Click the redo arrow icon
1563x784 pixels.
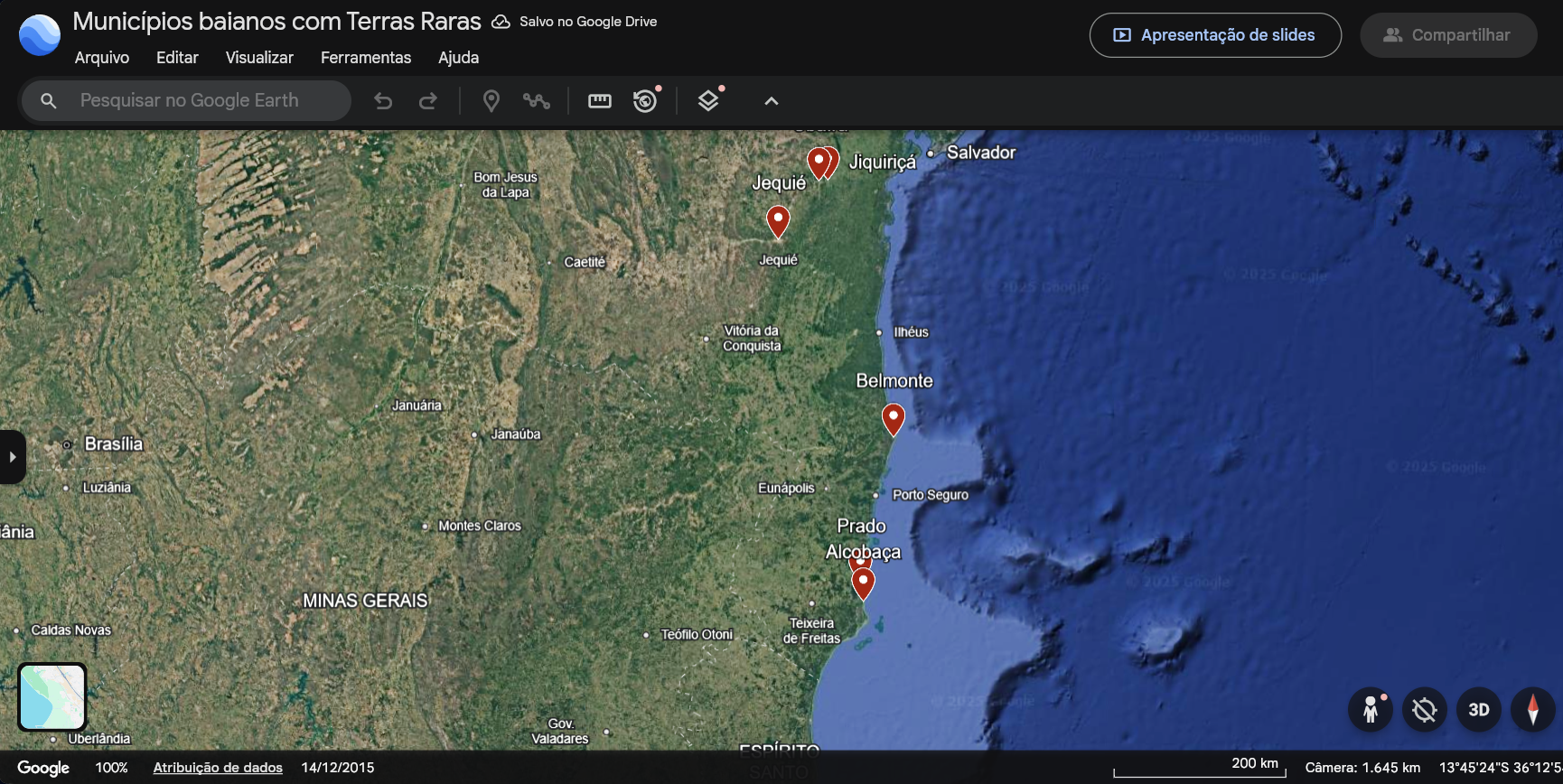pos(428,101)
